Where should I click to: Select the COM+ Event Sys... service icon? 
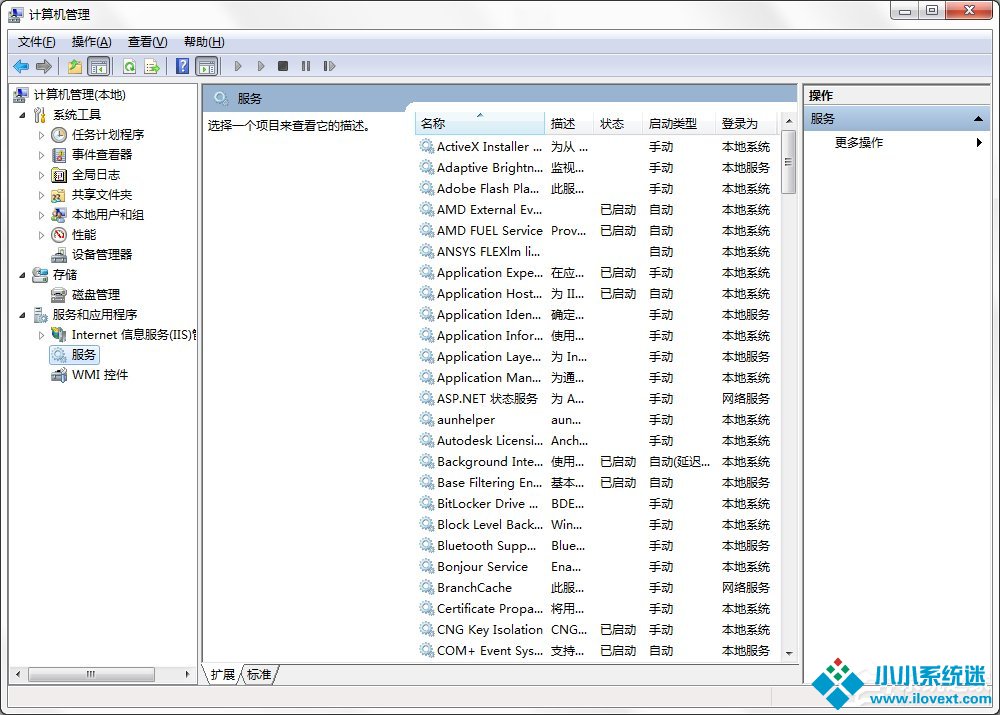tap(427, 651)
